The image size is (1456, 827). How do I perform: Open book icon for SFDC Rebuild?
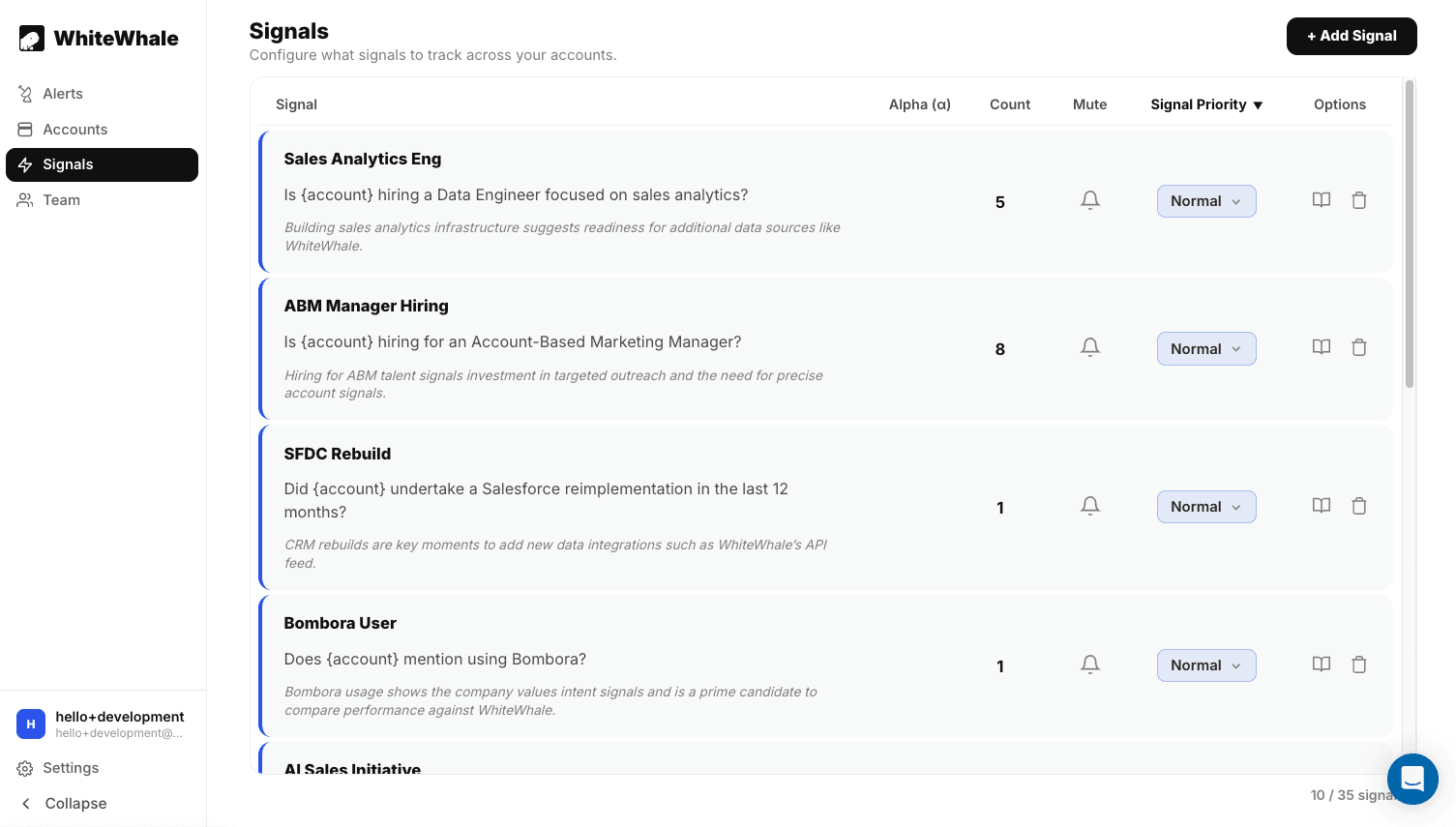[x=1322, y=506]
